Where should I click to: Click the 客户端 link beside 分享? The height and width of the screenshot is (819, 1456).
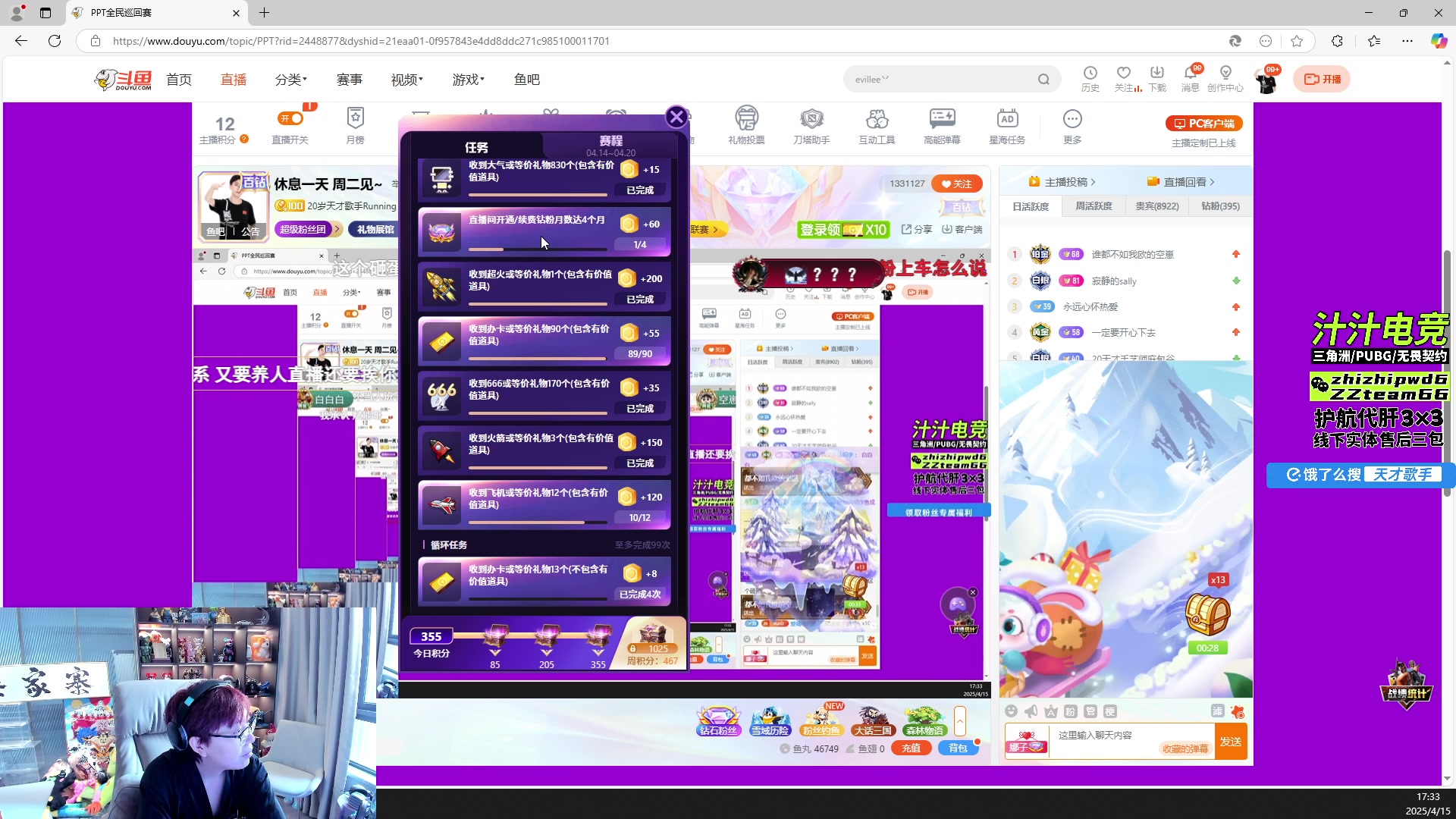[962, 229]
